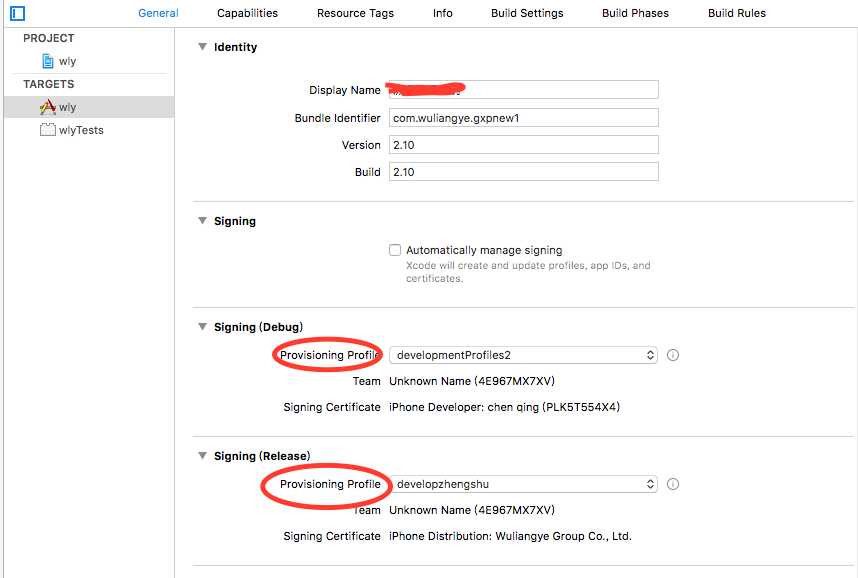Select the wly app target icon

click(48, 107)
